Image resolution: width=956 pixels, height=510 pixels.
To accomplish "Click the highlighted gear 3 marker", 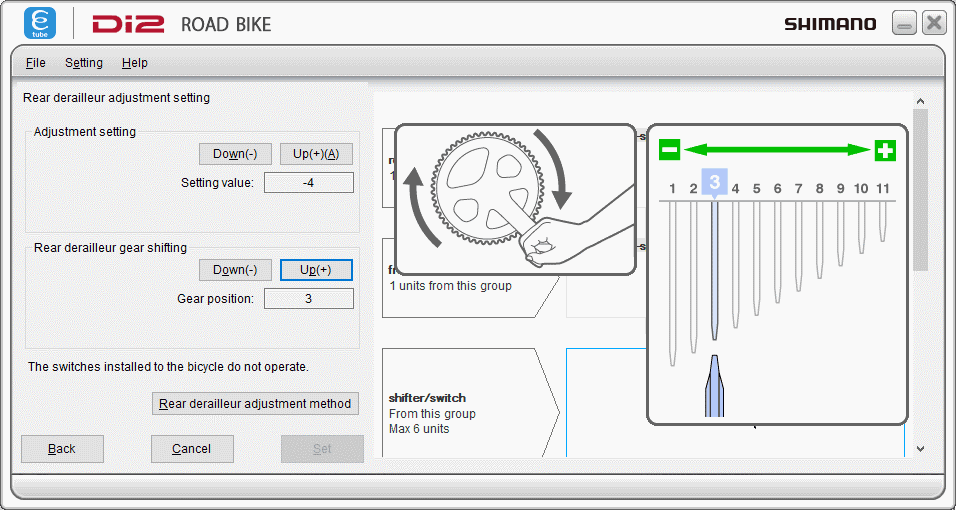I will click(714, 183).
